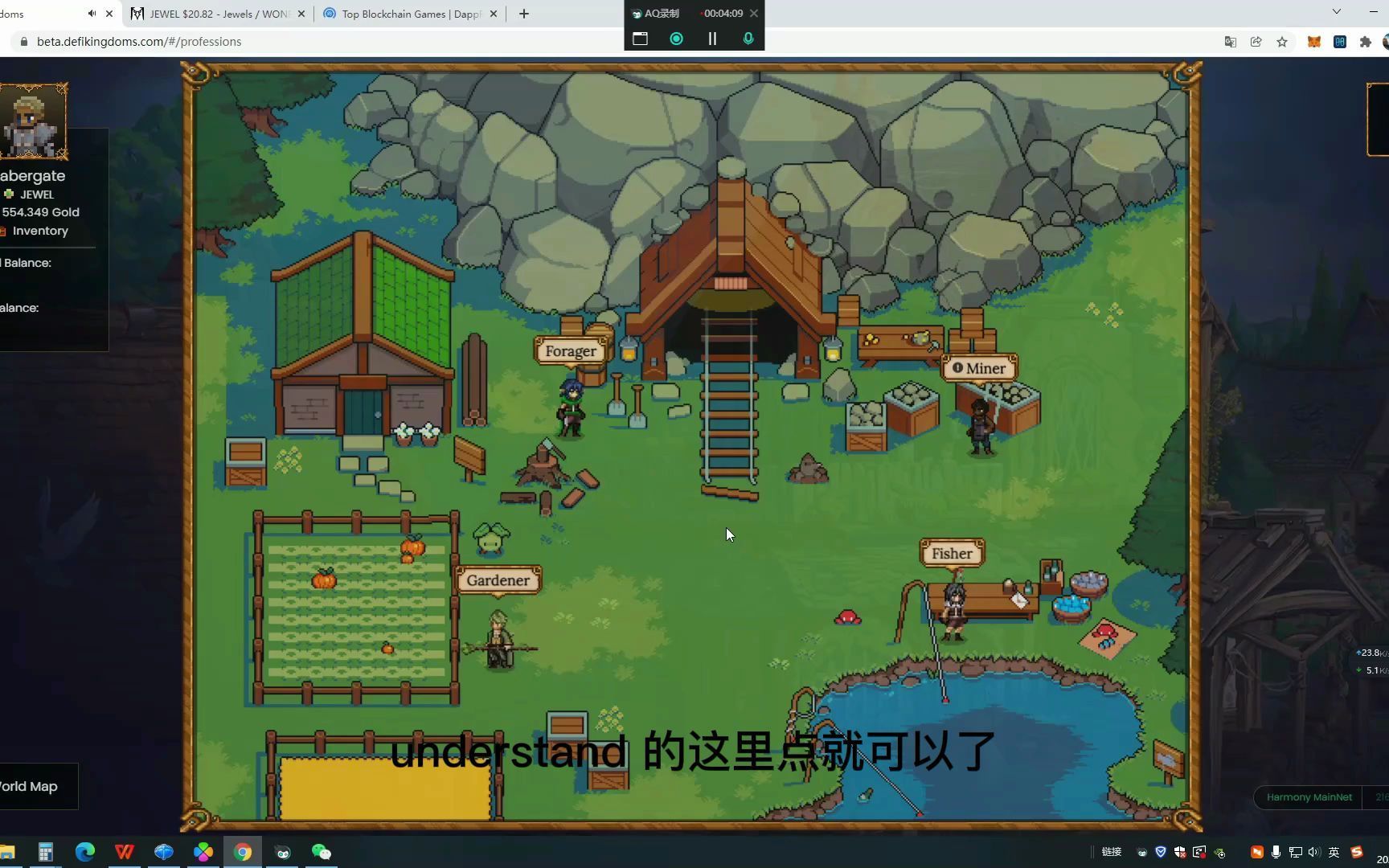Click the 554.349 Gold balance text

click(x=40, y=212)
